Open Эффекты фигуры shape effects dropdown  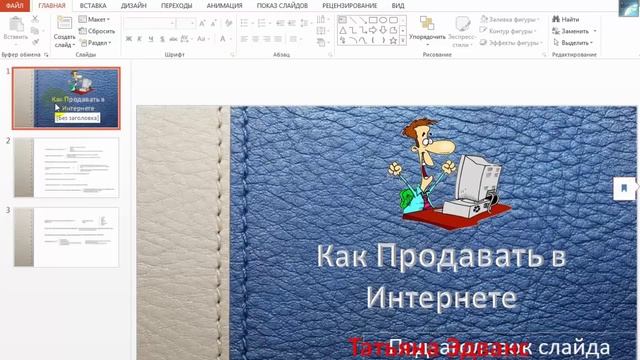[511, 42]
